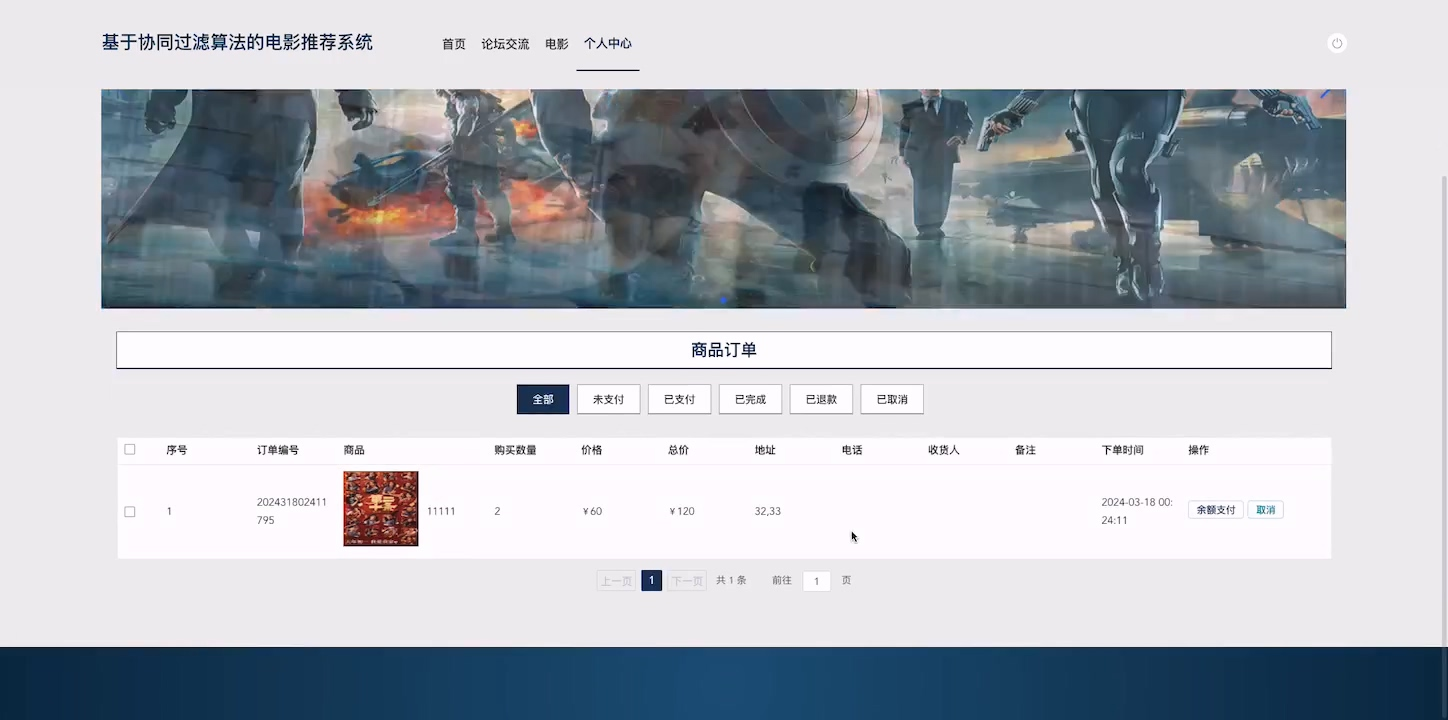Click the 购买数量 column header
The width and height of the screenshot is (1448, 720).
tap(516, 450)
